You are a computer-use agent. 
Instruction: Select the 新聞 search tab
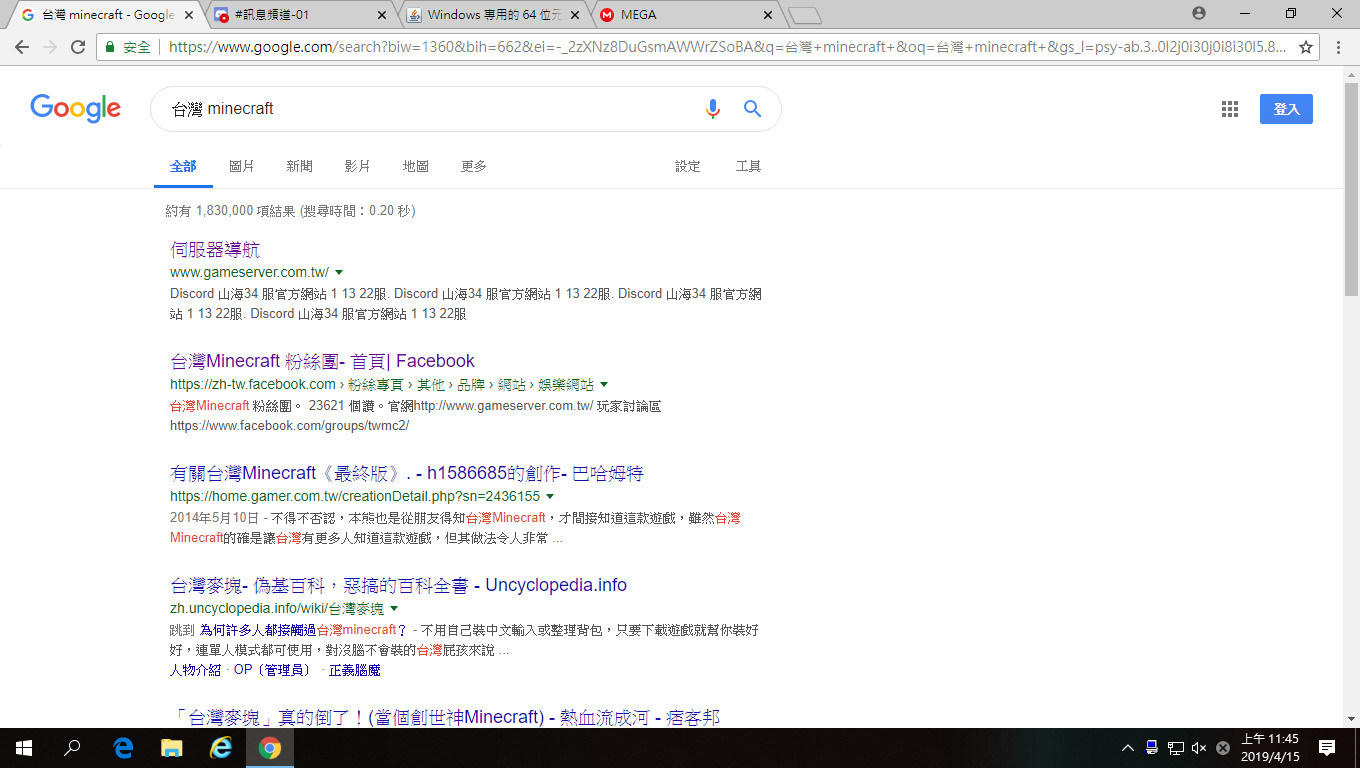[x=299, y=166]
